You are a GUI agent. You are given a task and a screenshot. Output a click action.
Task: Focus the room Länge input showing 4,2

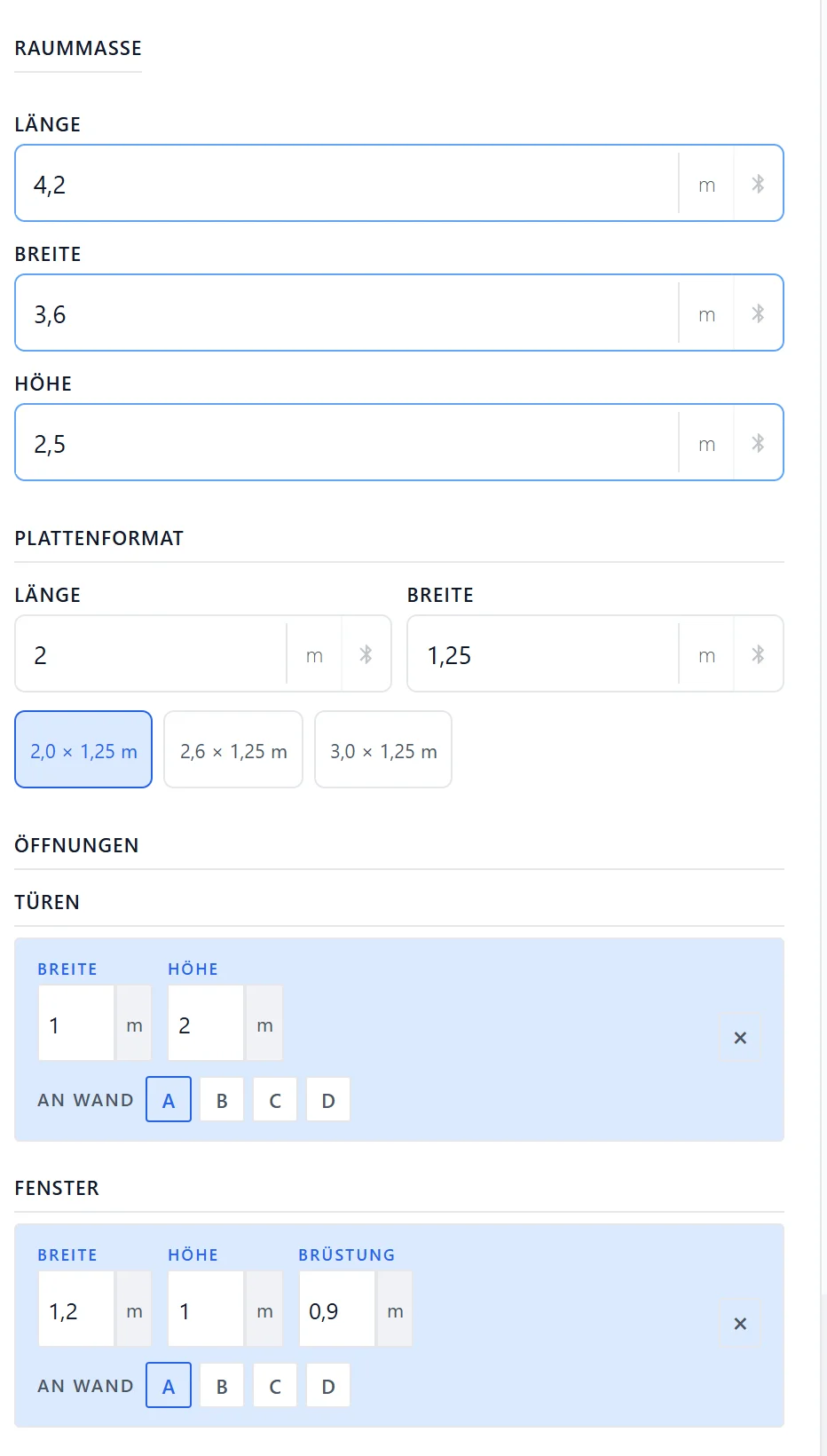pyautogui.click(x=347, y=184)
